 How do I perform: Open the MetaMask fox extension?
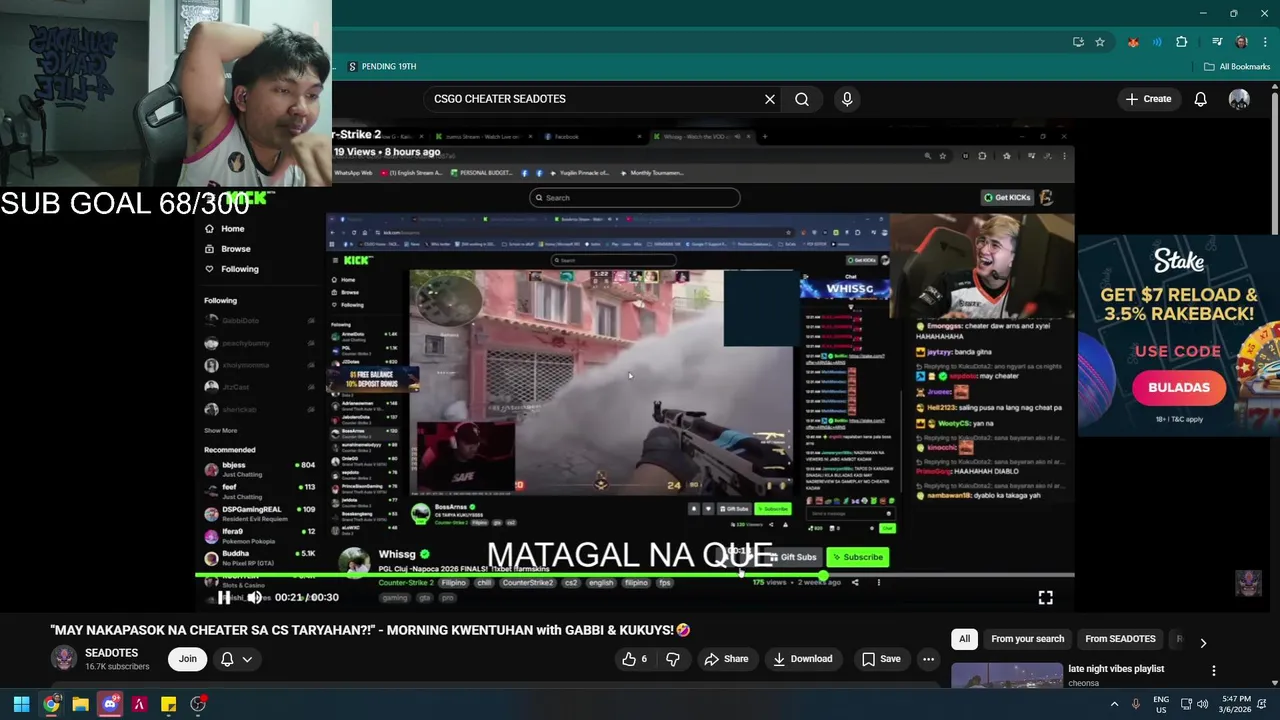click(x=1133, y=42)
